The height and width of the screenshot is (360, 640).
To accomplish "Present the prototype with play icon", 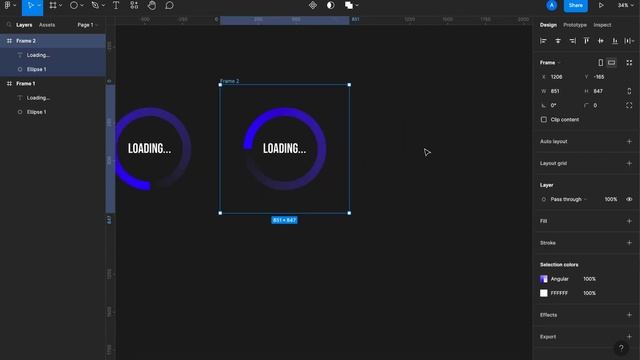I will pos(601,5).
